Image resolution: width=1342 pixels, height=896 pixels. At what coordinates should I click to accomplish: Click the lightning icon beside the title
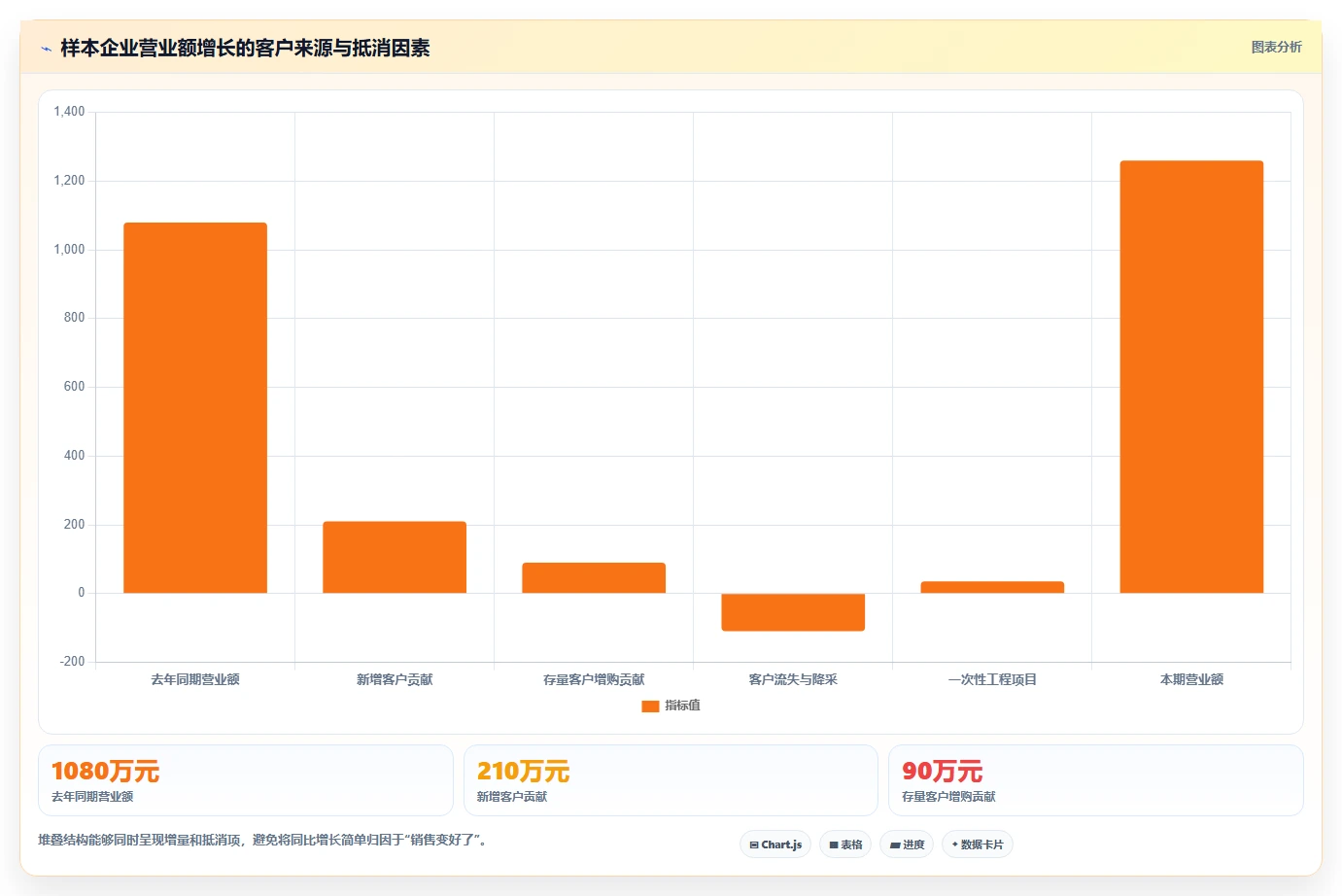(46, 49)
